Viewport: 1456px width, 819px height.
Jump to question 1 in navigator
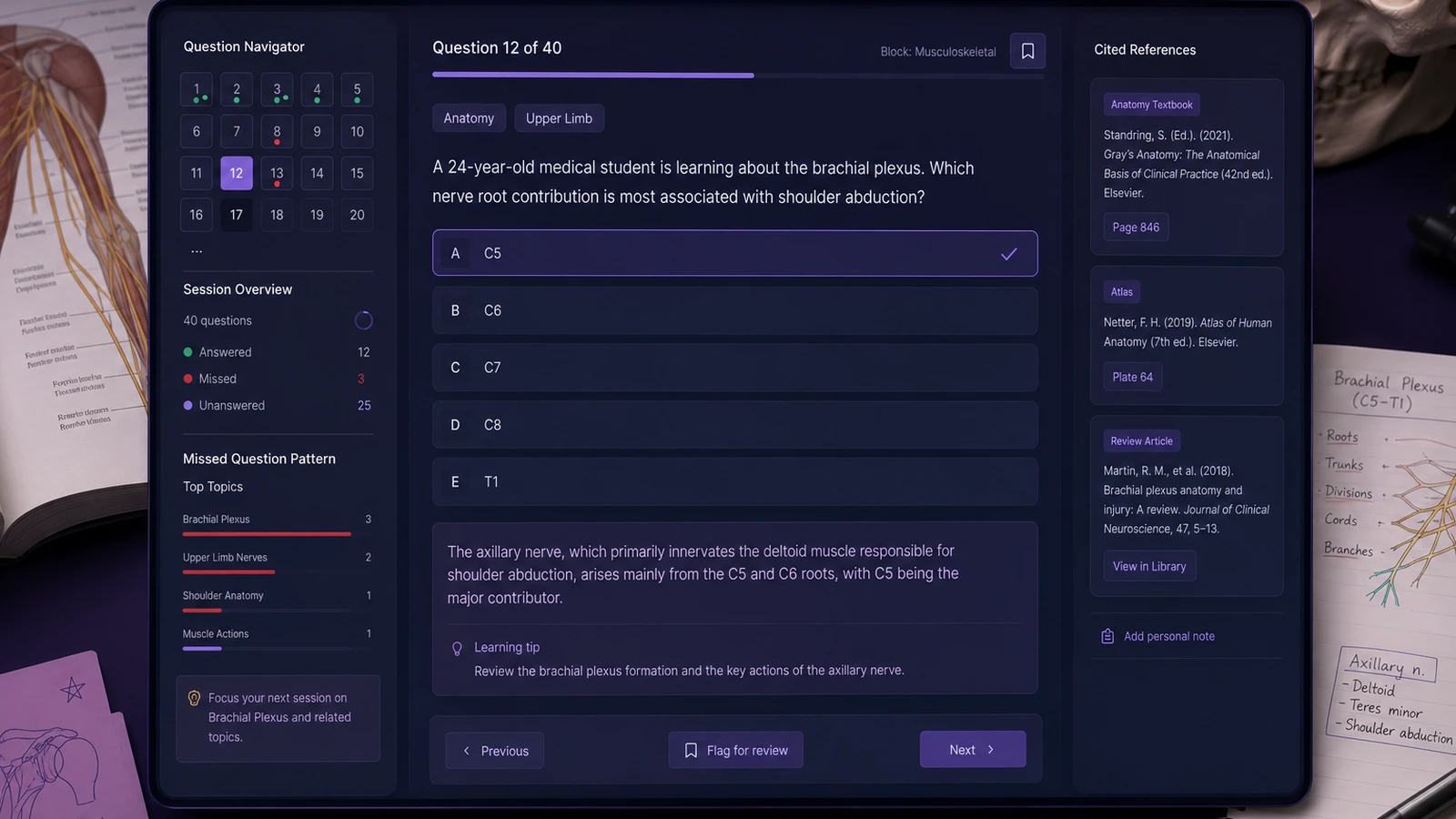click(x=197, y=90)
